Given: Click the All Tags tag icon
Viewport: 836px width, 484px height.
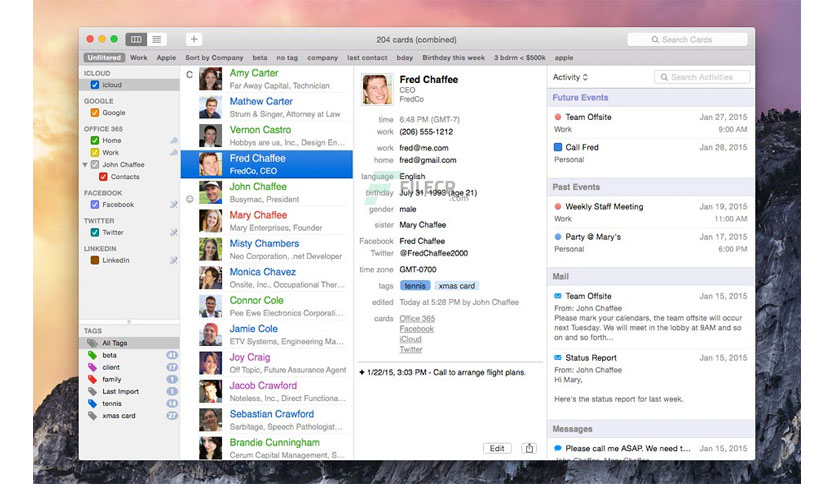Looking at the screenshot, I should click(93, 343).
